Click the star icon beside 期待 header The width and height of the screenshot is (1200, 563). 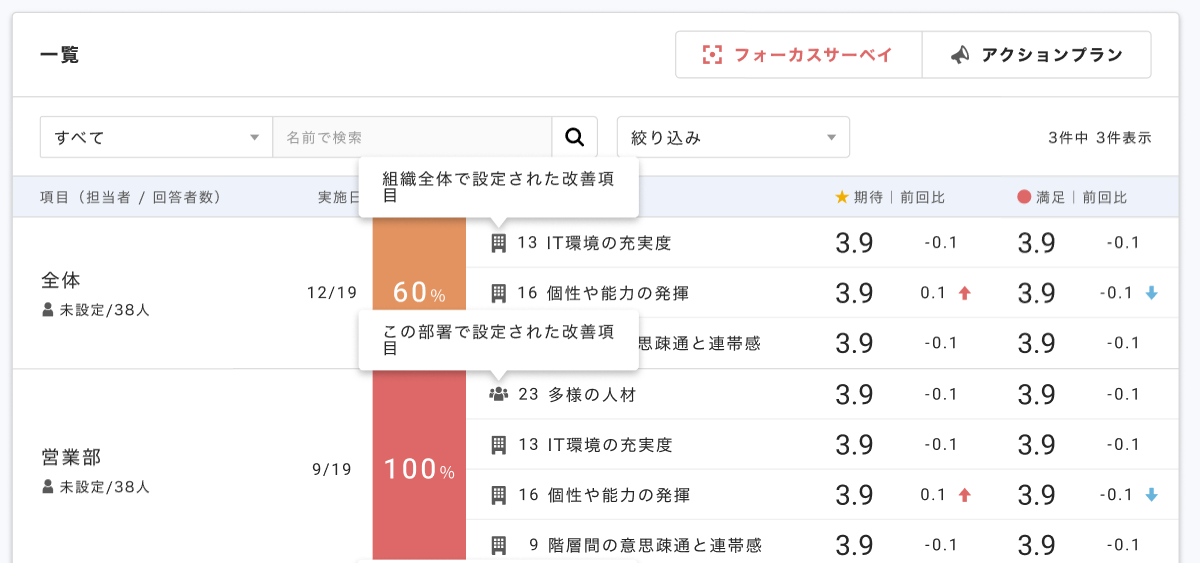841,198
